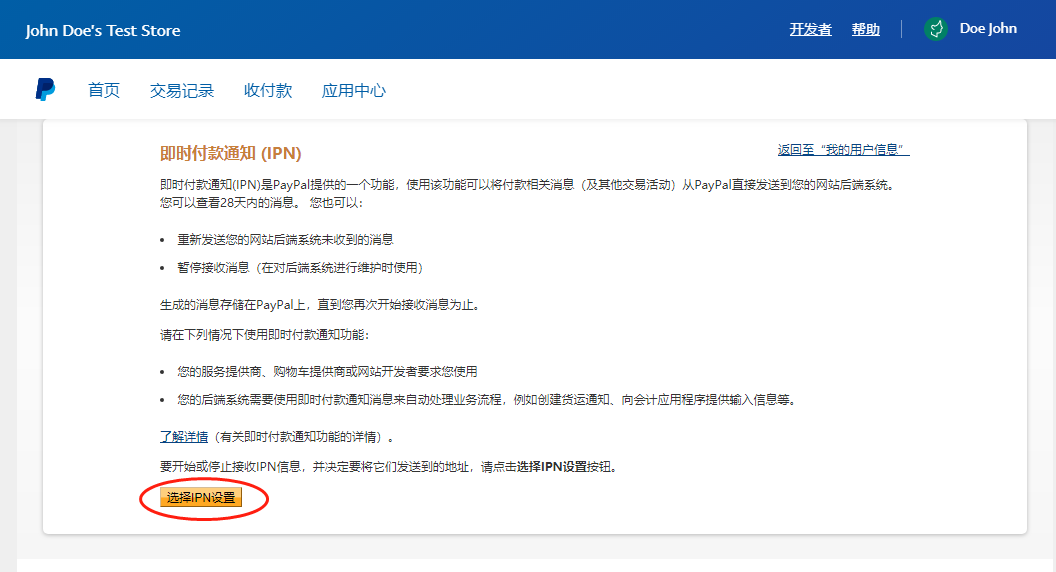1056x572 pixels.
Task: Click the line 请在下列情况下使用即时付款通知功能
Action: coord(265,335)
